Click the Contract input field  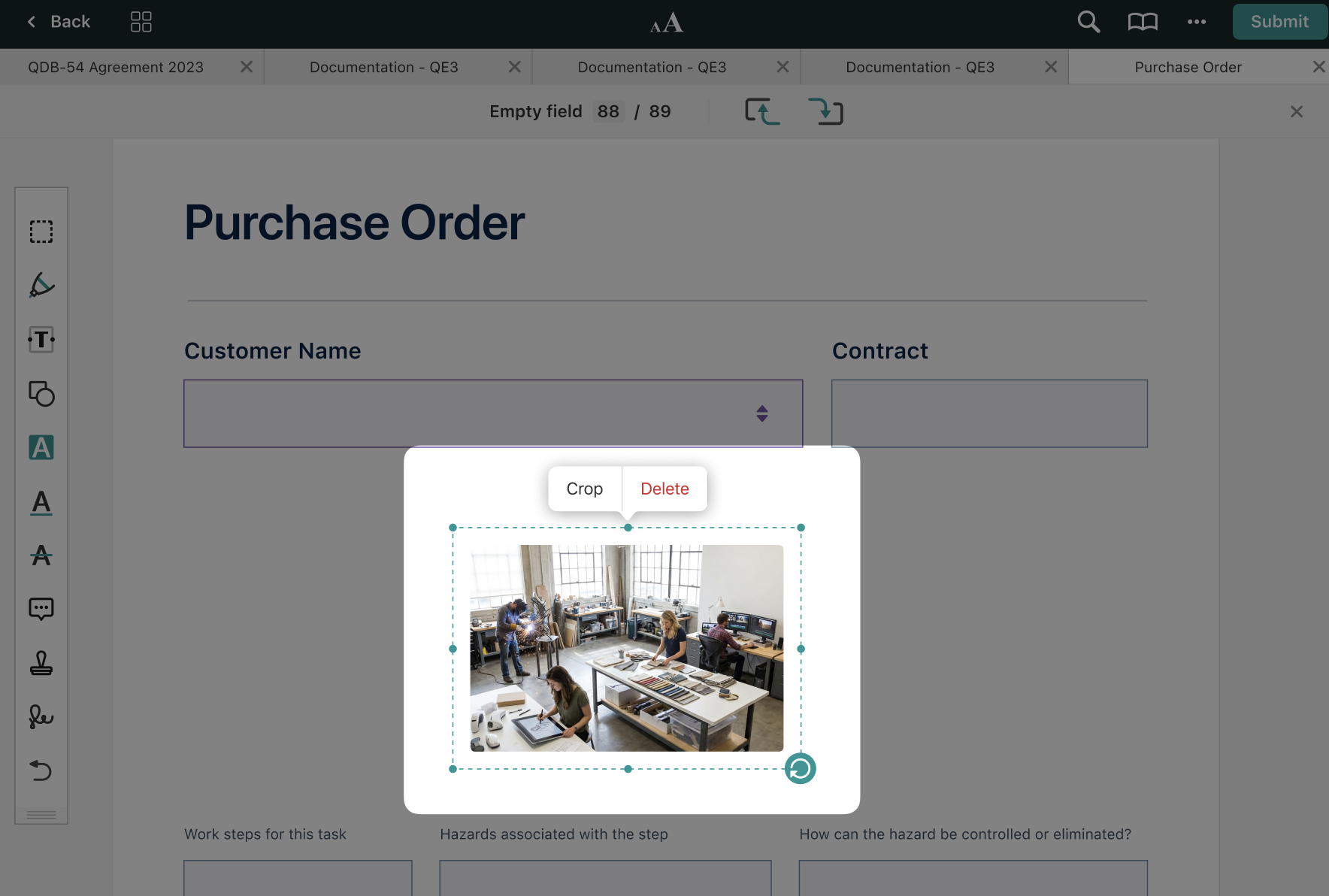pyautogui.click(x=988, y=413)
